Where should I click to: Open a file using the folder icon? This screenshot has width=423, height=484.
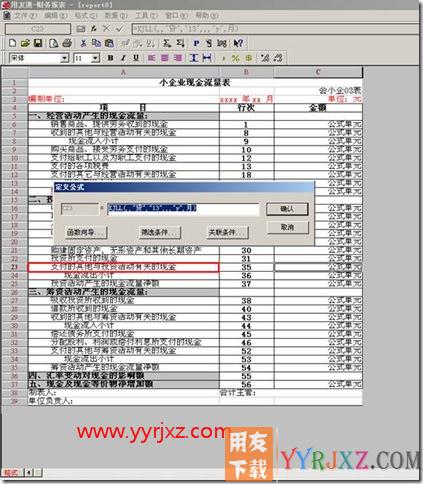tap(25, 43)
